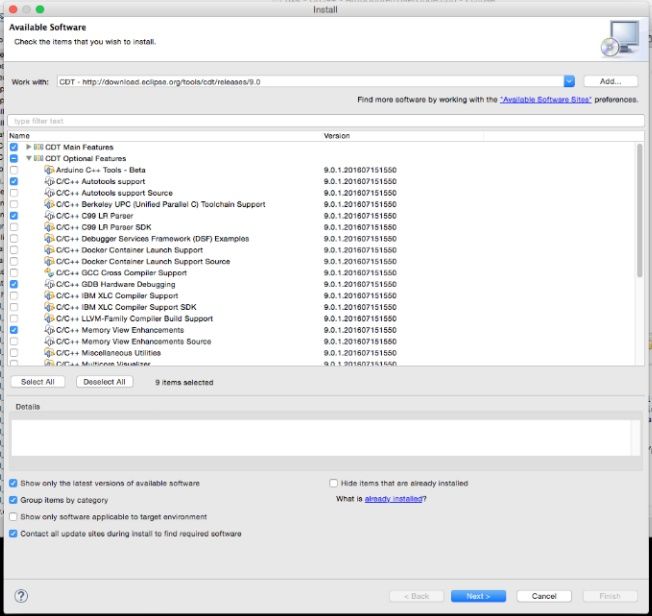
Task: Click the CDT Optional Features category icon
Action: pos(38,158)
